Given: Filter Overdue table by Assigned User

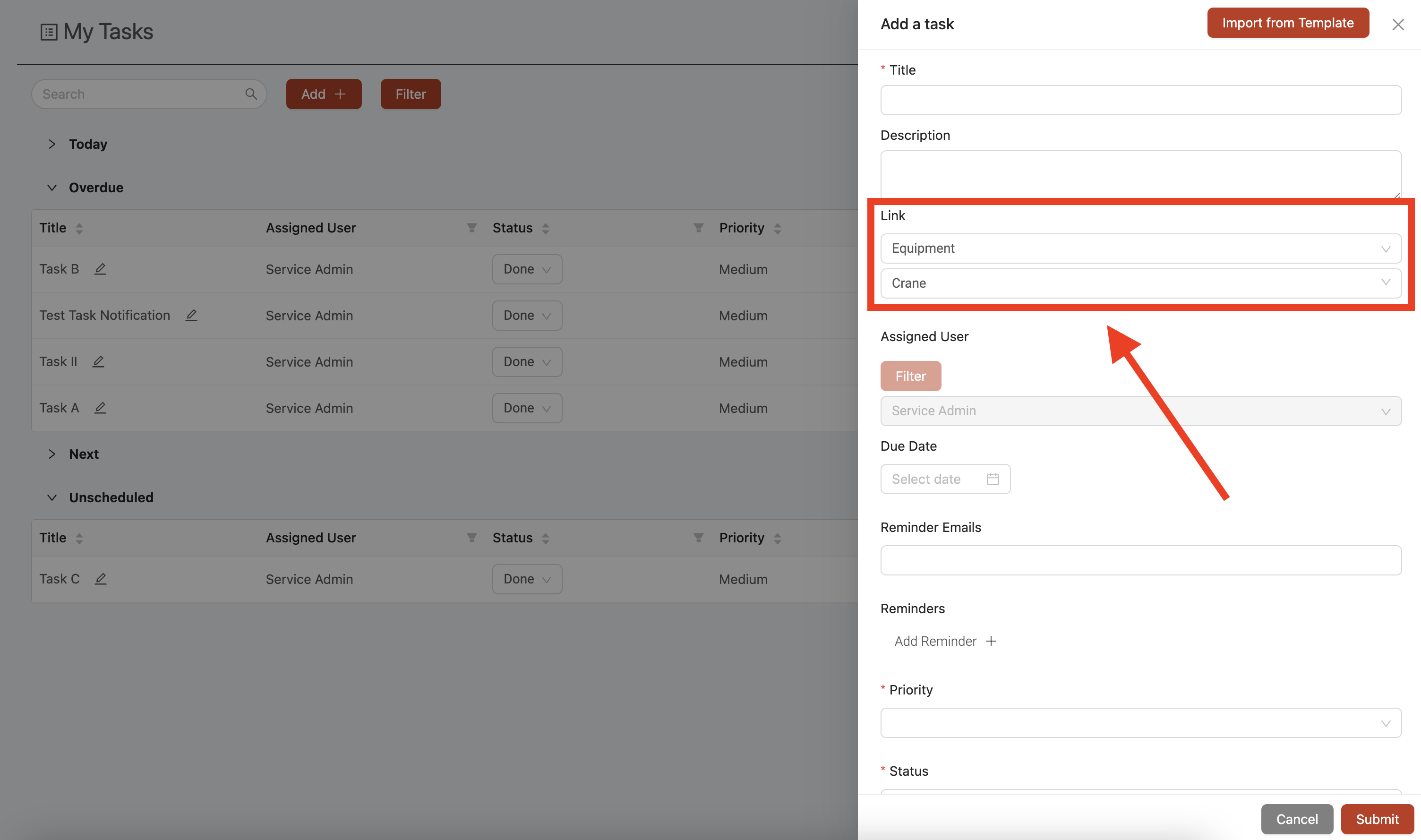Looking at the screenshot, I should pyautogui.click(x=471, y=228).
